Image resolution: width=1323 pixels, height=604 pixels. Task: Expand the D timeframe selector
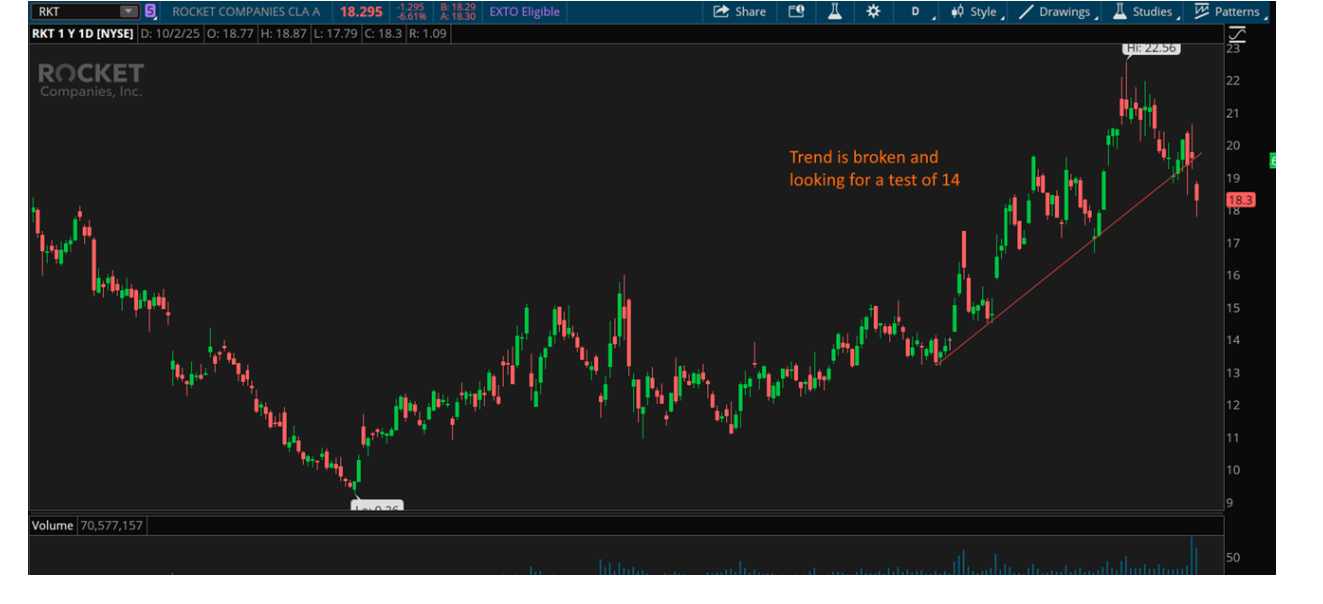pos(917,12)
